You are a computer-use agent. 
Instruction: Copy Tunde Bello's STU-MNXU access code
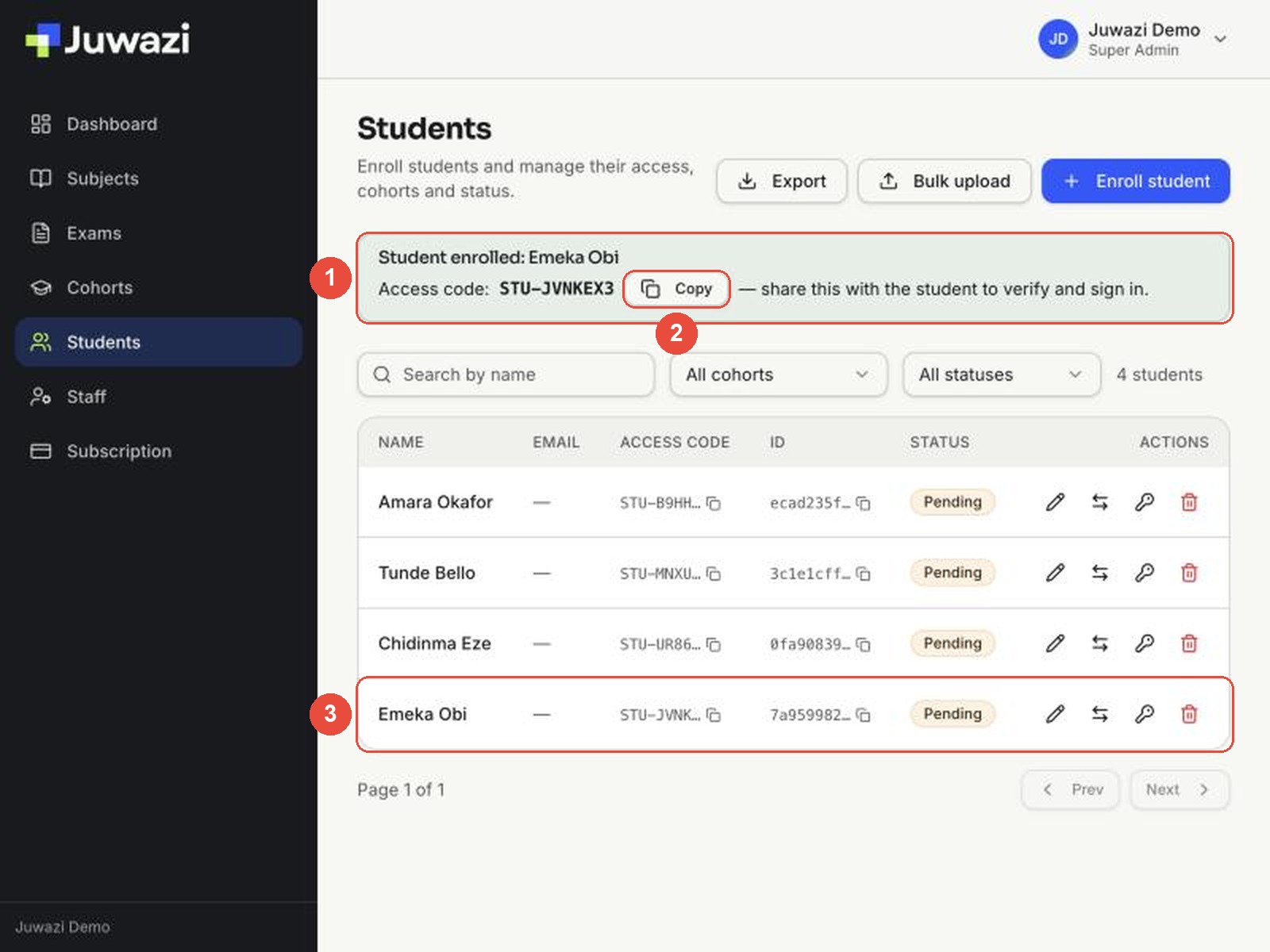pos(714,574)
